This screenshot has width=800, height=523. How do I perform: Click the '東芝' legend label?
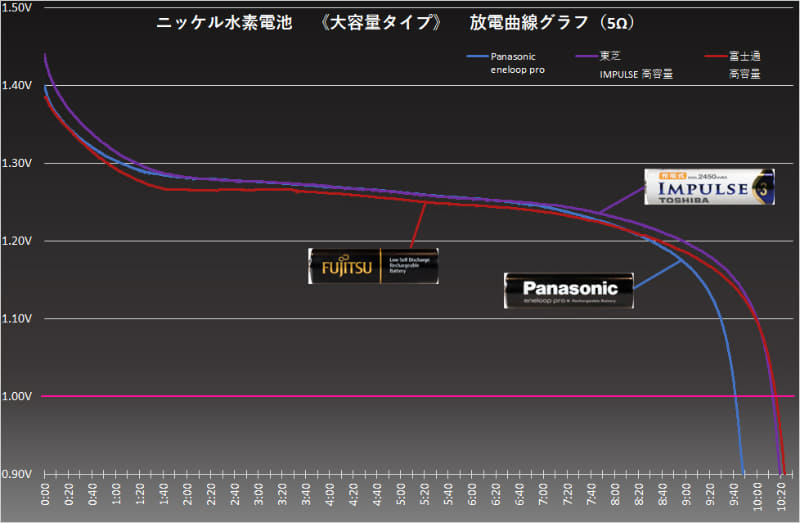point(610,56)
